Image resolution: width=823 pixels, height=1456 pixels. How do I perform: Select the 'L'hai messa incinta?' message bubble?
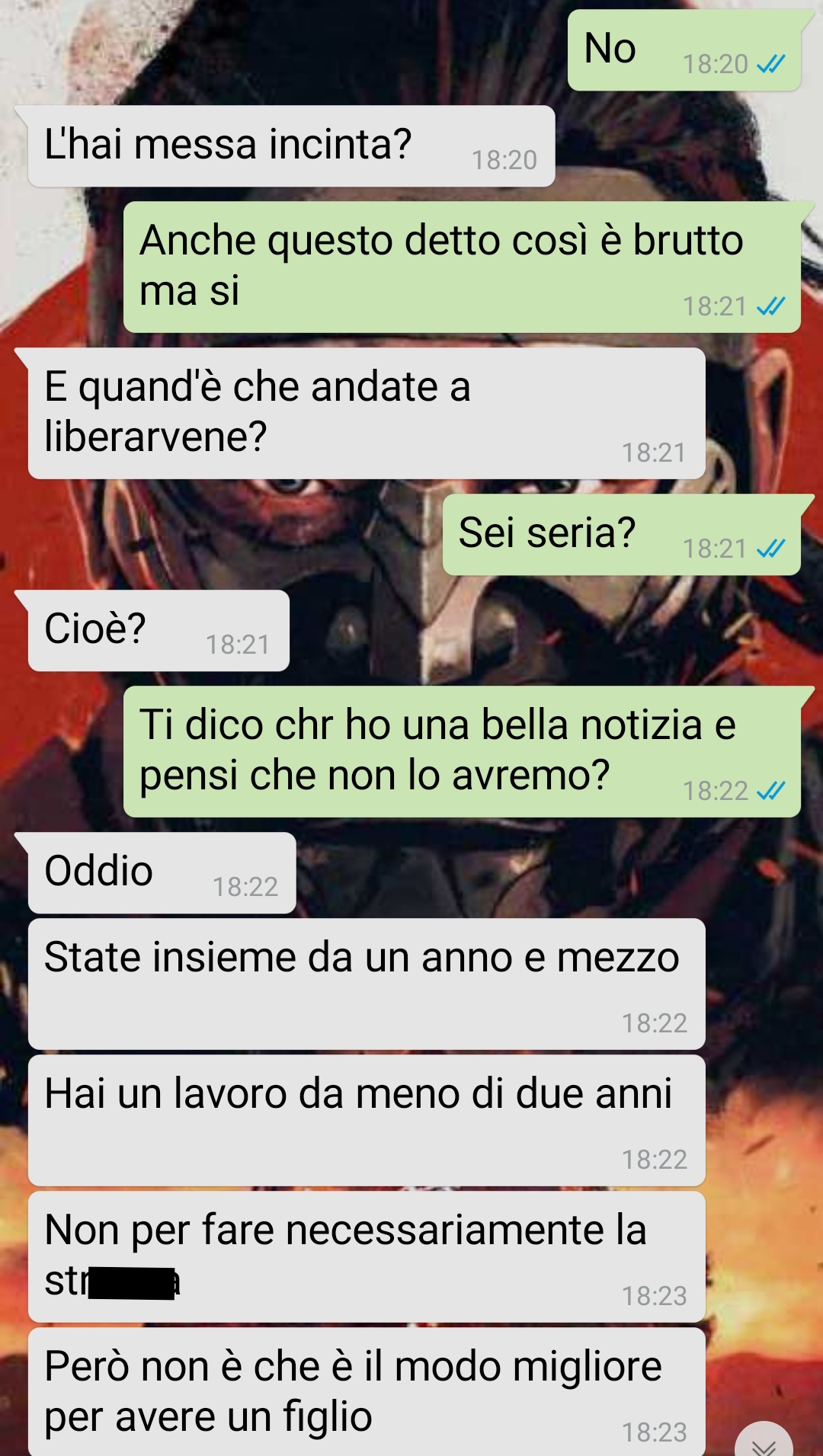[x=291, y=146]
